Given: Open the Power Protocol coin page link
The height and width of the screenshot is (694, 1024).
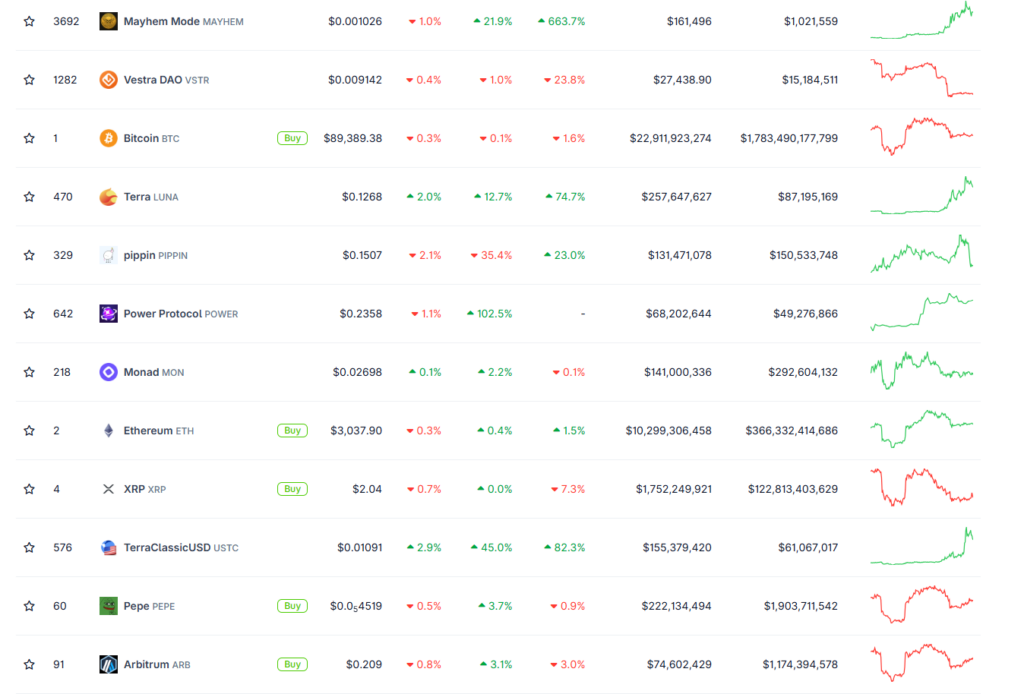Looking at the screenshot, I should coord(162,314).
